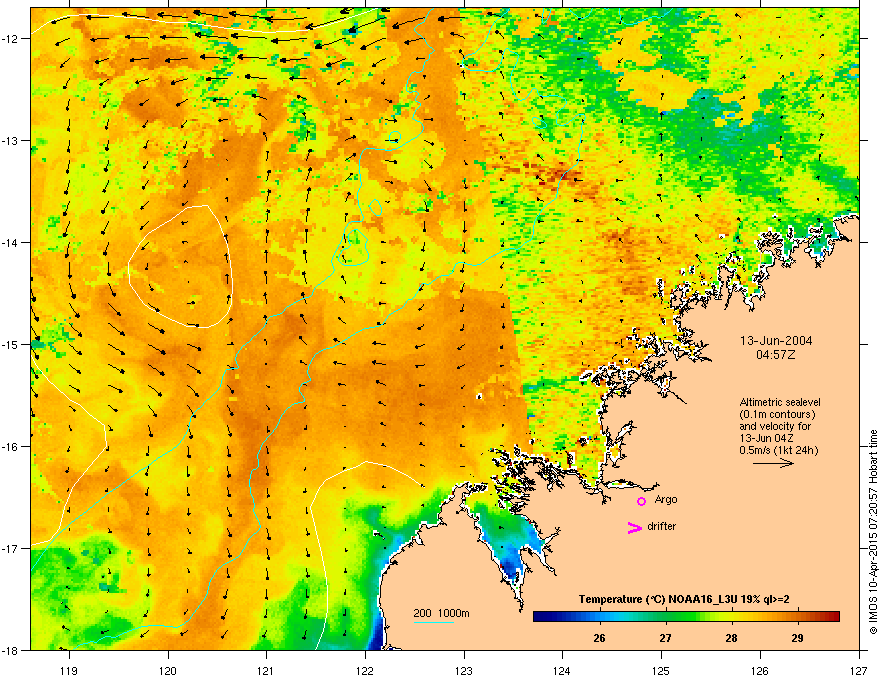This screenshot has height=680, width=880.
Task: Click the longitude axis label '126'
Action: 760,670
